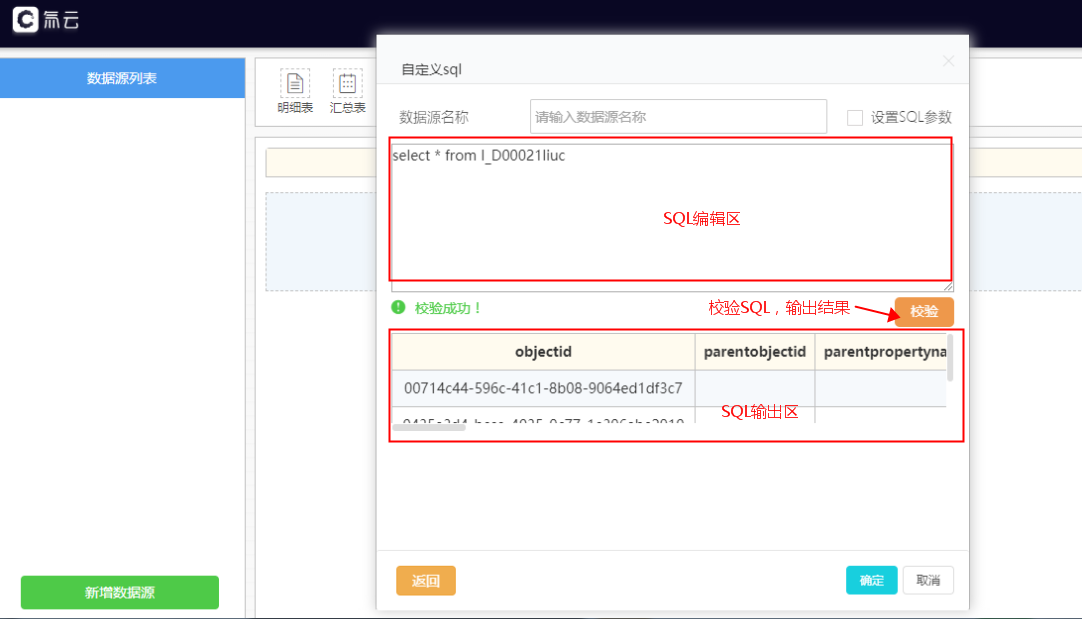This screenshot has width=1082, height=619.
Task: Enable the 设置SQL参数 checkbox
Action: 855,117
